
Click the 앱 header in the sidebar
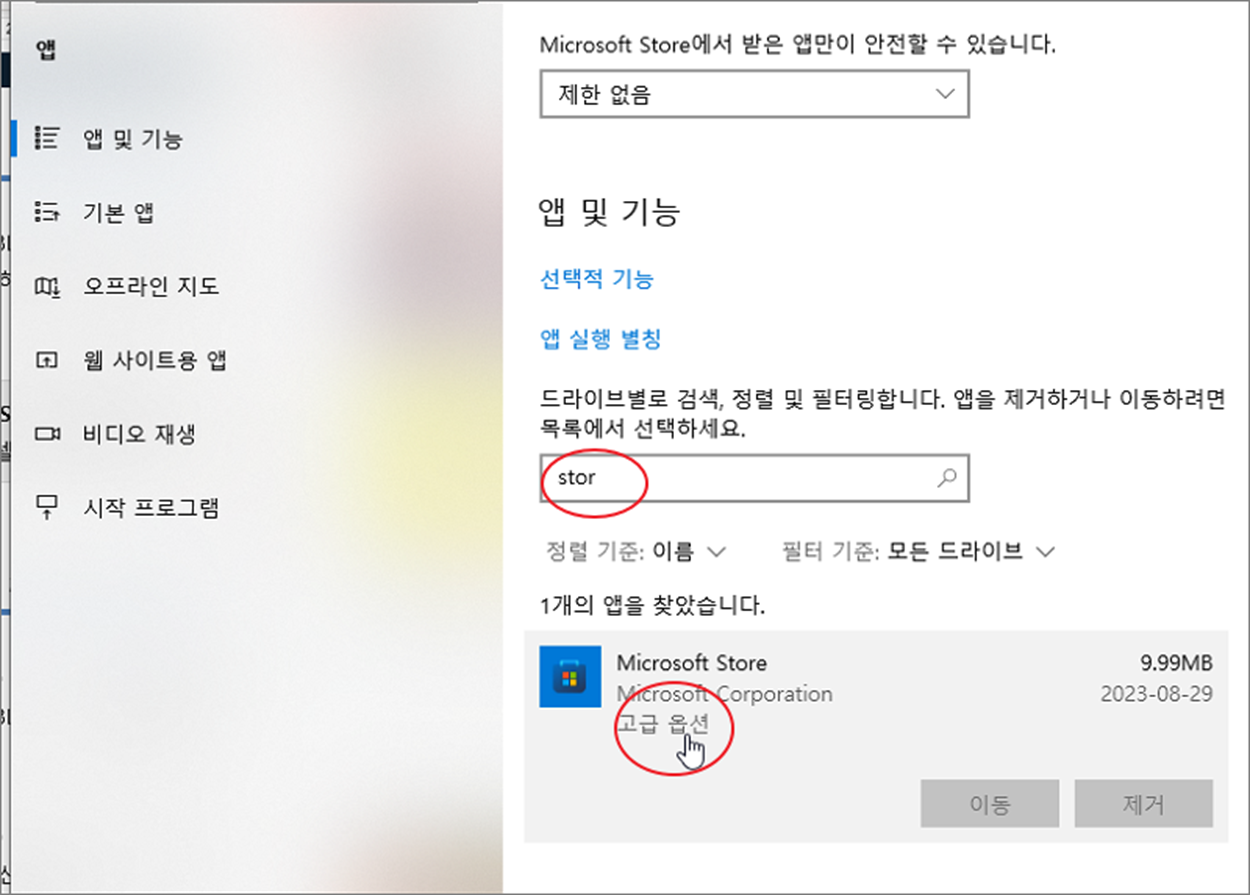pos(47,51)
